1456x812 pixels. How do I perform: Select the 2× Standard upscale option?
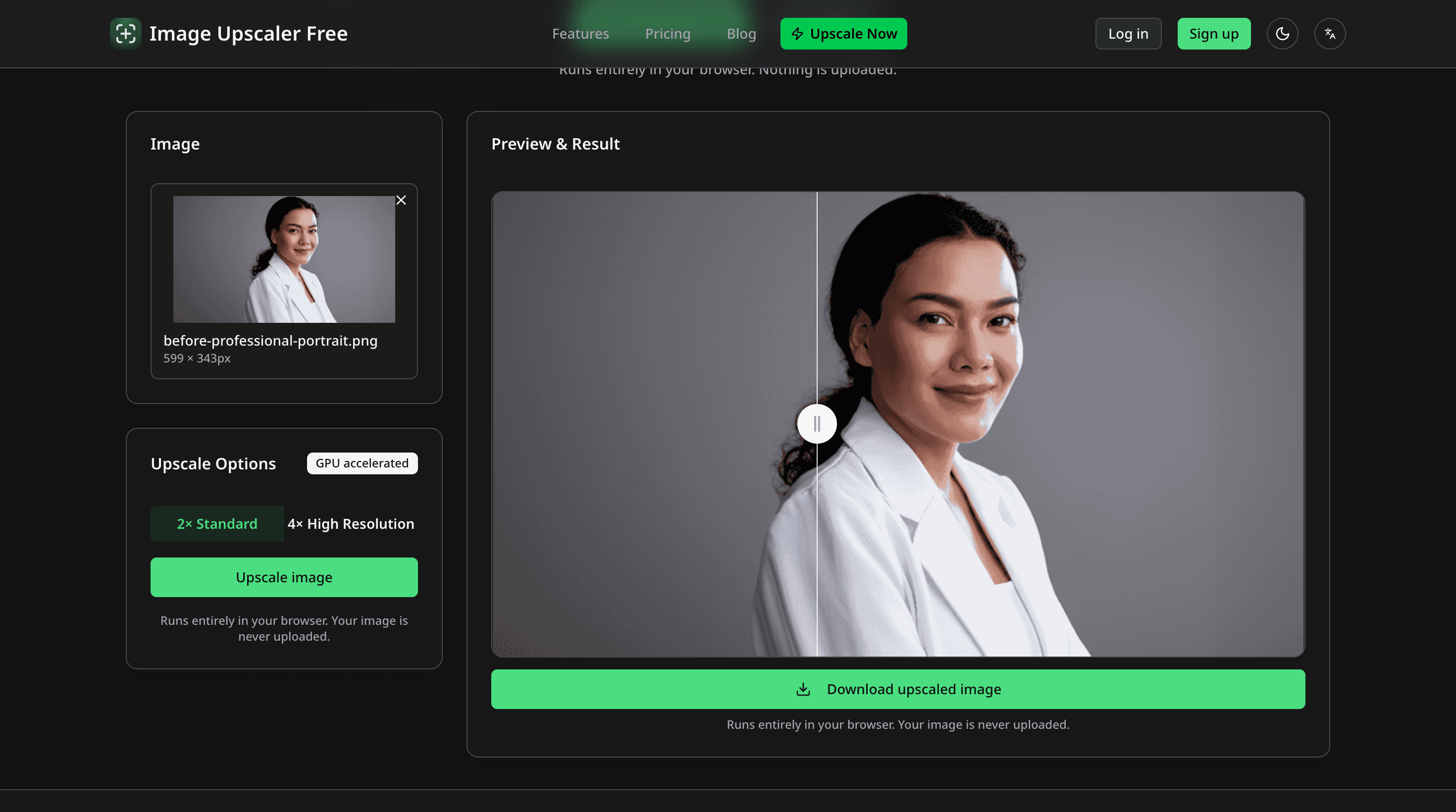click(x=217, y=524)
